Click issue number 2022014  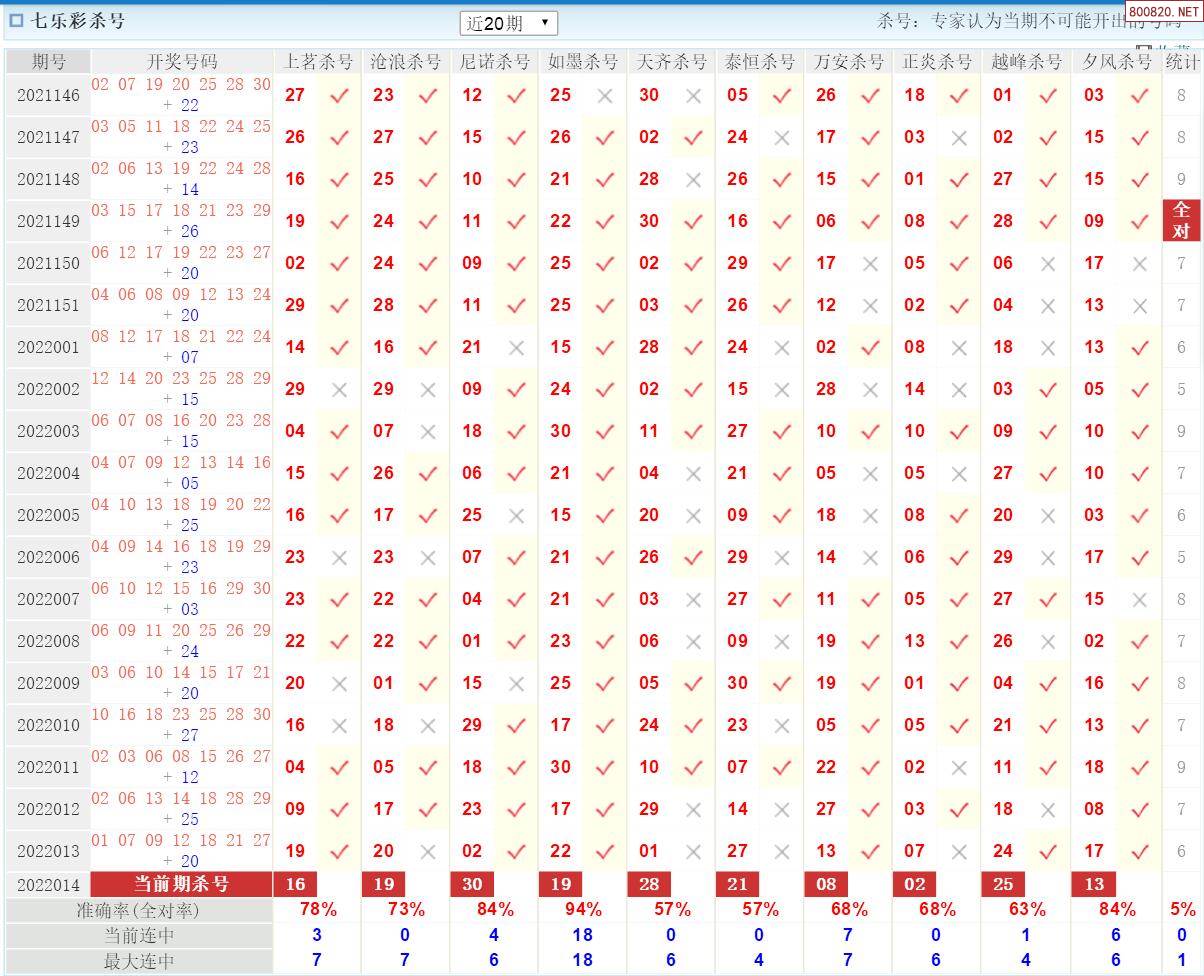(48, 885)
